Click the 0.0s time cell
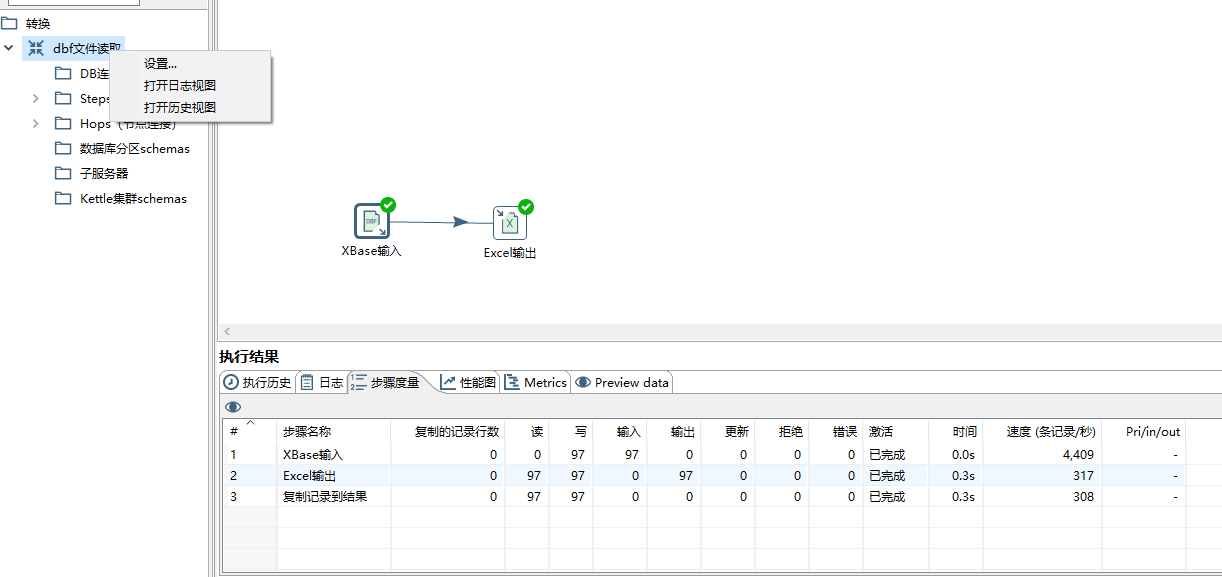Viewport: 1222px width, 577px height. click(x=964, y=454)
